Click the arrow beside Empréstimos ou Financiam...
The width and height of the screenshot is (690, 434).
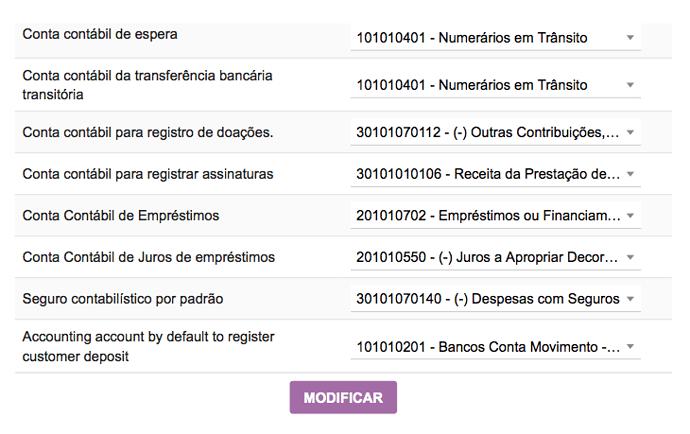[630, 216]
